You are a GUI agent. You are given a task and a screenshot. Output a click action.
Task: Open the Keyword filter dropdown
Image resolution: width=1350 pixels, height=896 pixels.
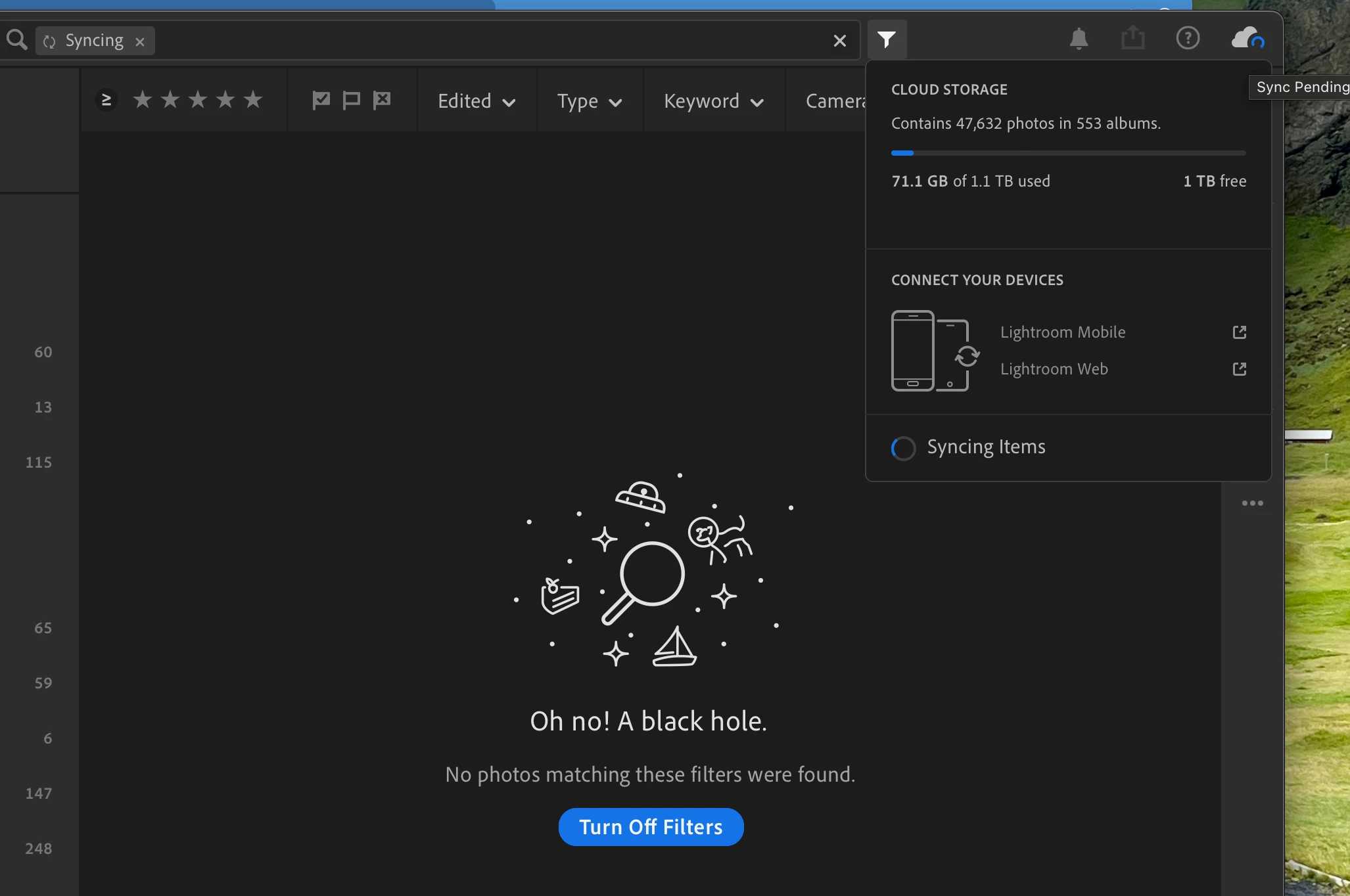[714, 101]
